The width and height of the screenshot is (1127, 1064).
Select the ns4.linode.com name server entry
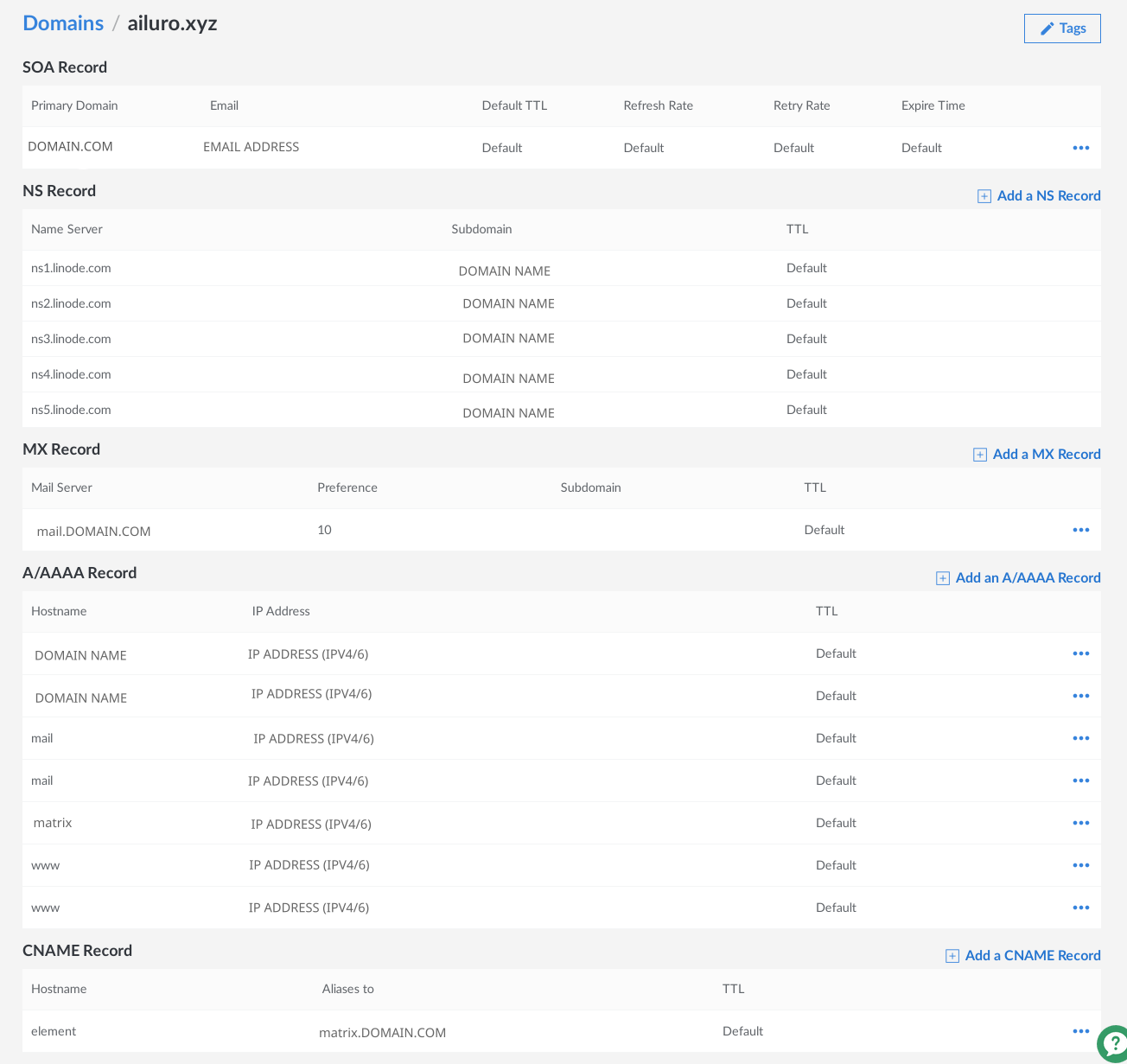(x=71, y=374)
